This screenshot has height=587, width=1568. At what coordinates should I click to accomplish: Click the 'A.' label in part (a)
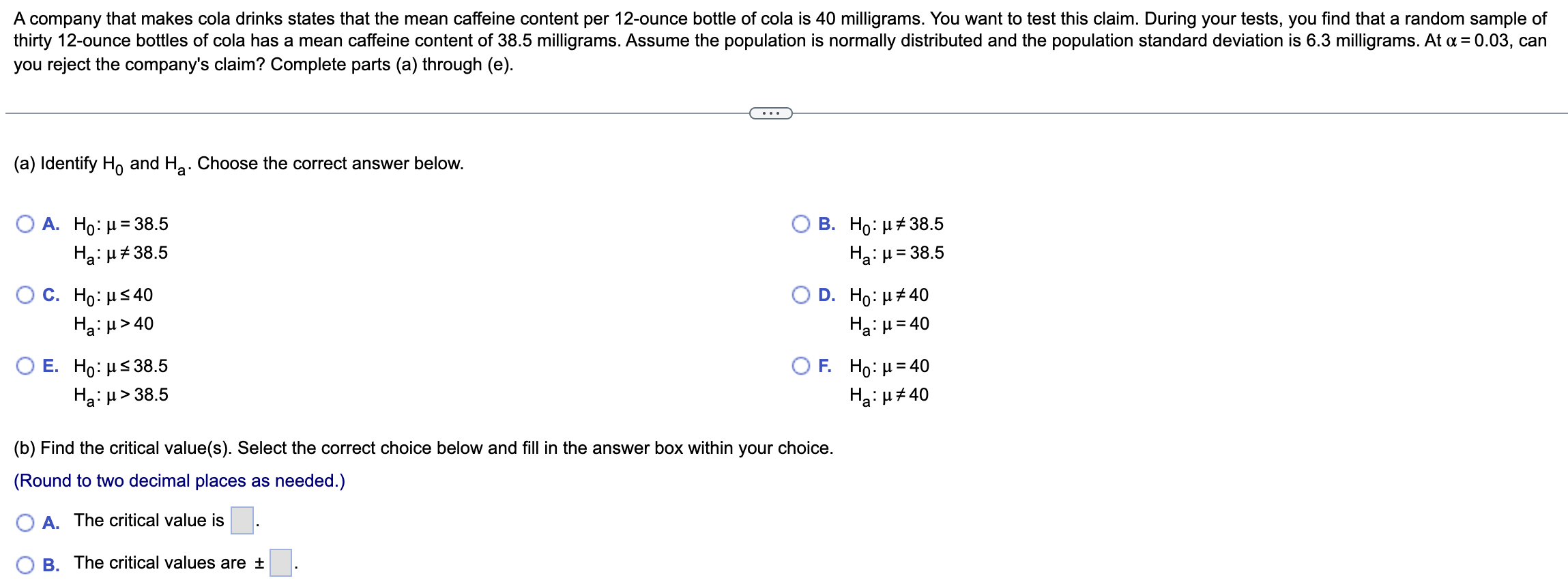51,224
